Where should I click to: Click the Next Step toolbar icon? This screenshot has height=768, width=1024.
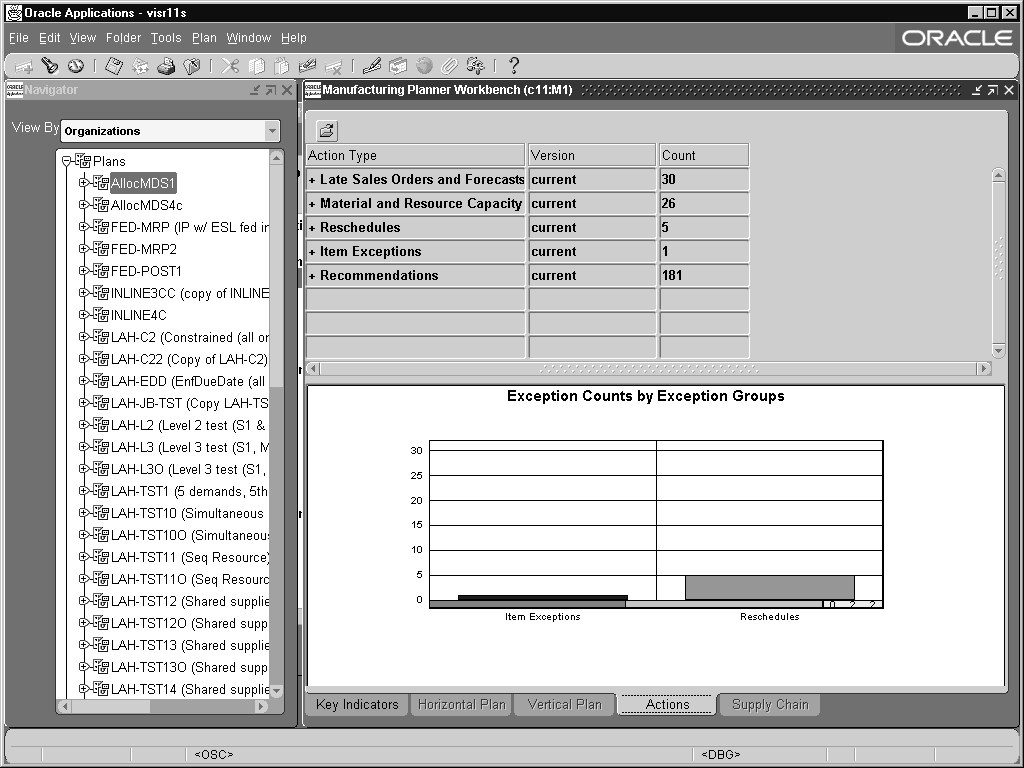coord(140,66)
